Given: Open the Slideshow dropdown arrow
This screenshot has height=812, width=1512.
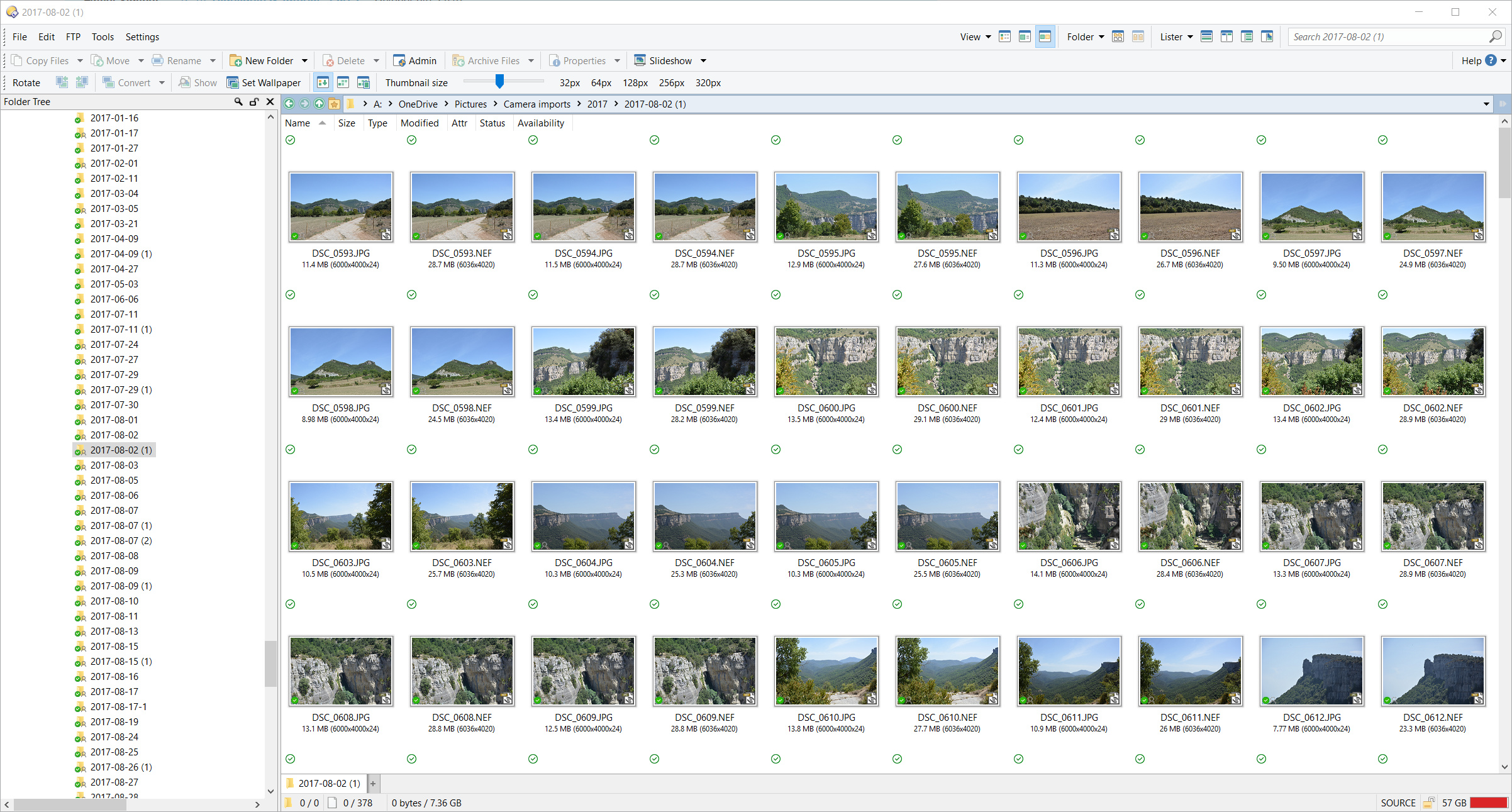Looking at the screenshot, I should pos(703,61).
